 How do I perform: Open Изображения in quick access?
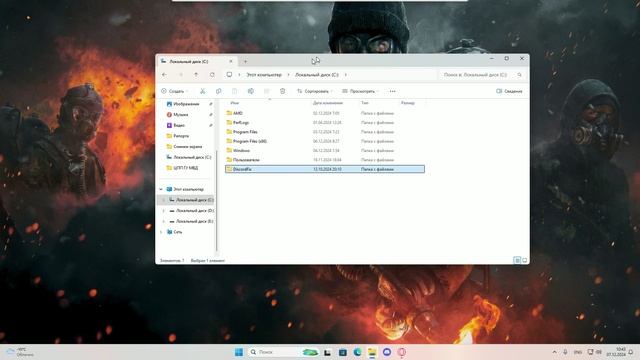(186, 104)
